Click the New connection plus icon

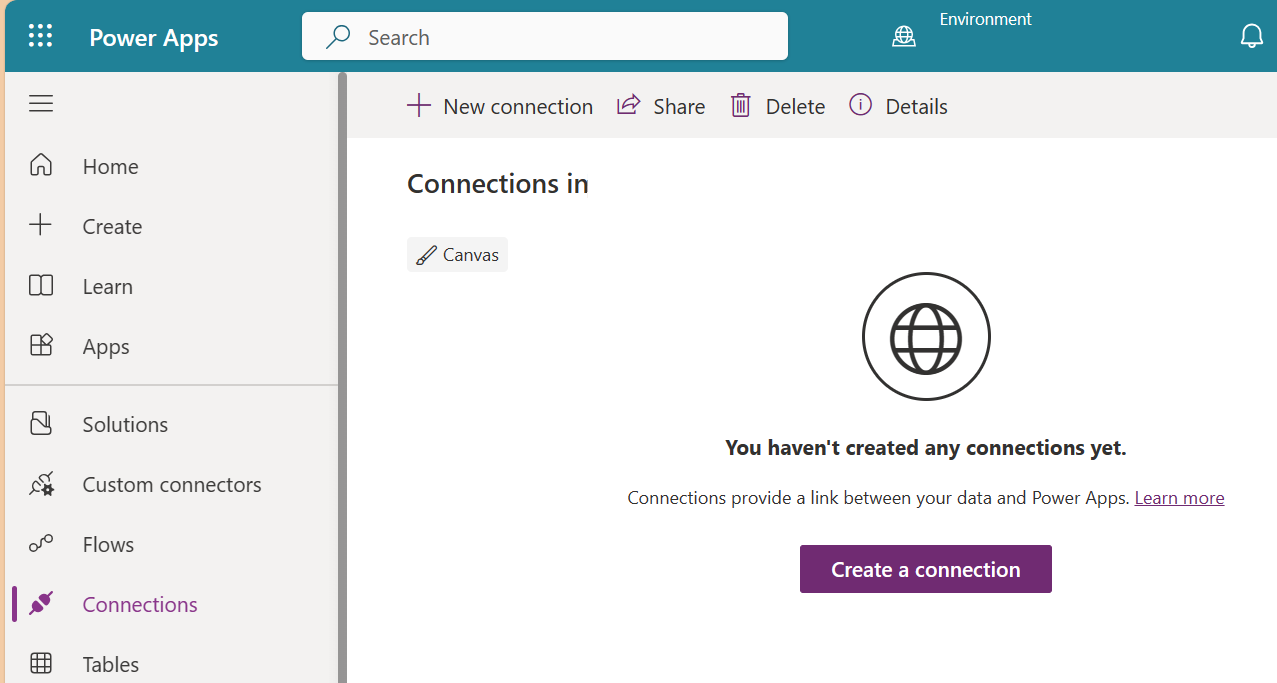(x=419, y=105)
